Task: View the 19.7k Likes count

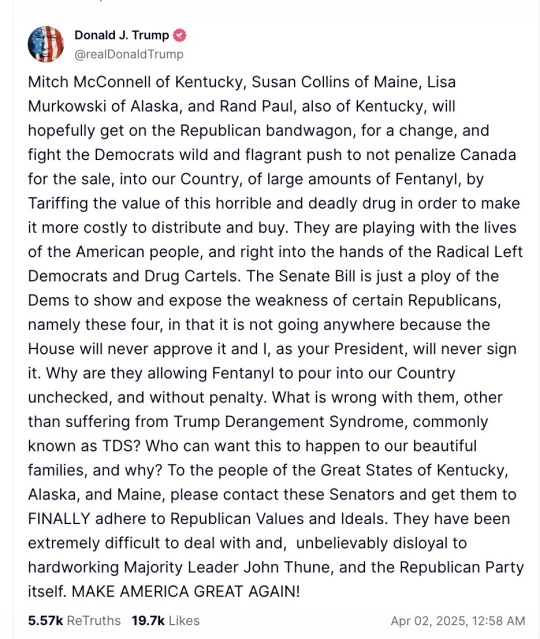Action: point(148,621)
